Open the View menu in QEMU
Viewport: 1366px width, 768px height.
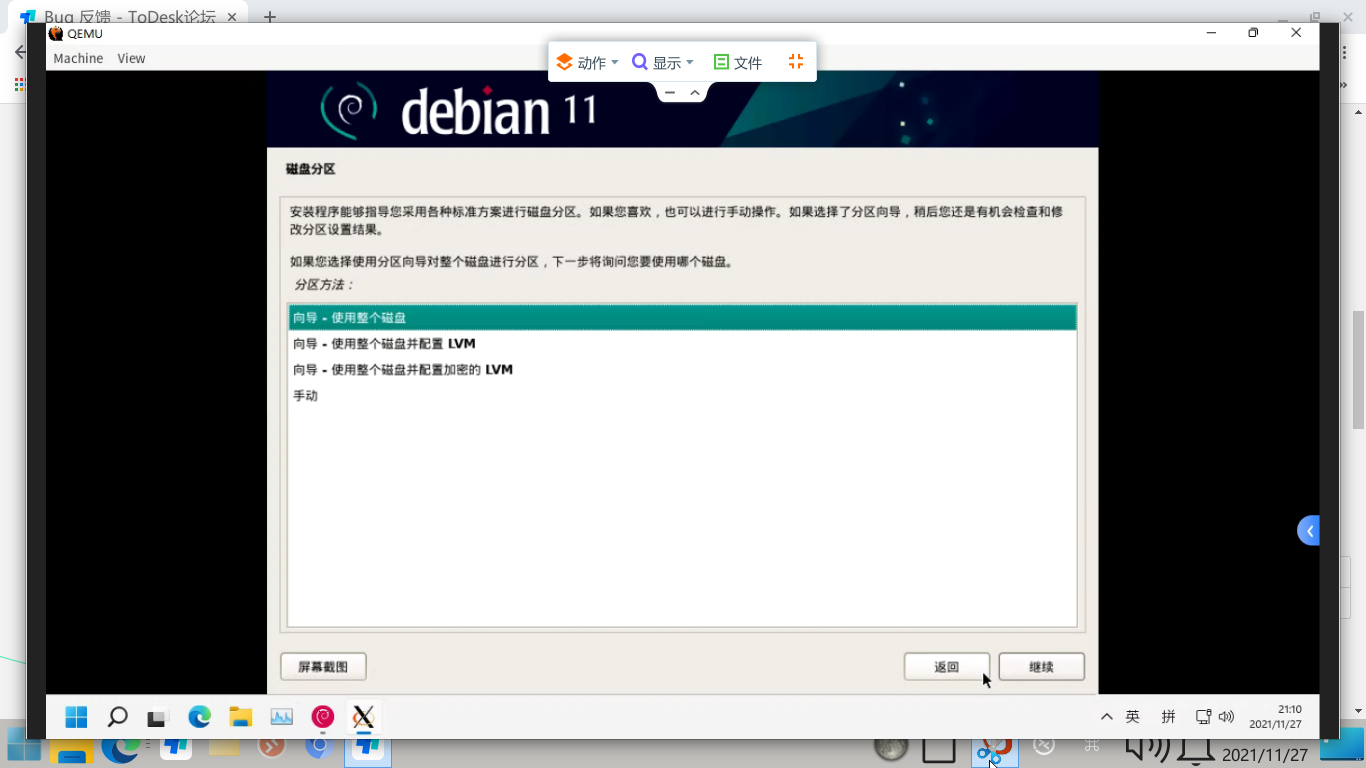coord(131,58)
